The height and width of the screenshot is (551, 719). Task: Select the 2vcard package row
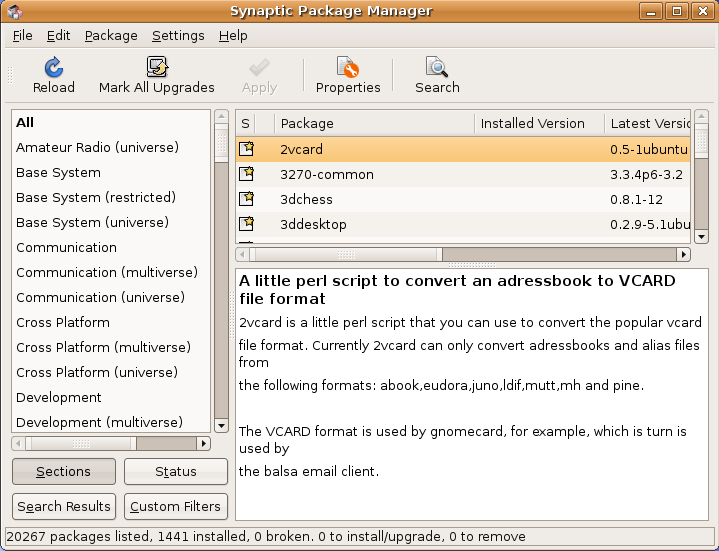[463, 149]
